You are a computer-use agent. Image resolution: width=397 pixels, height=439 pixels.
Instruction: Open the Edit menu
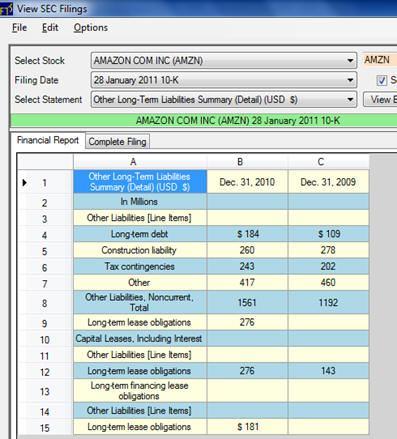pyautogui.click(x=50, y=28)
